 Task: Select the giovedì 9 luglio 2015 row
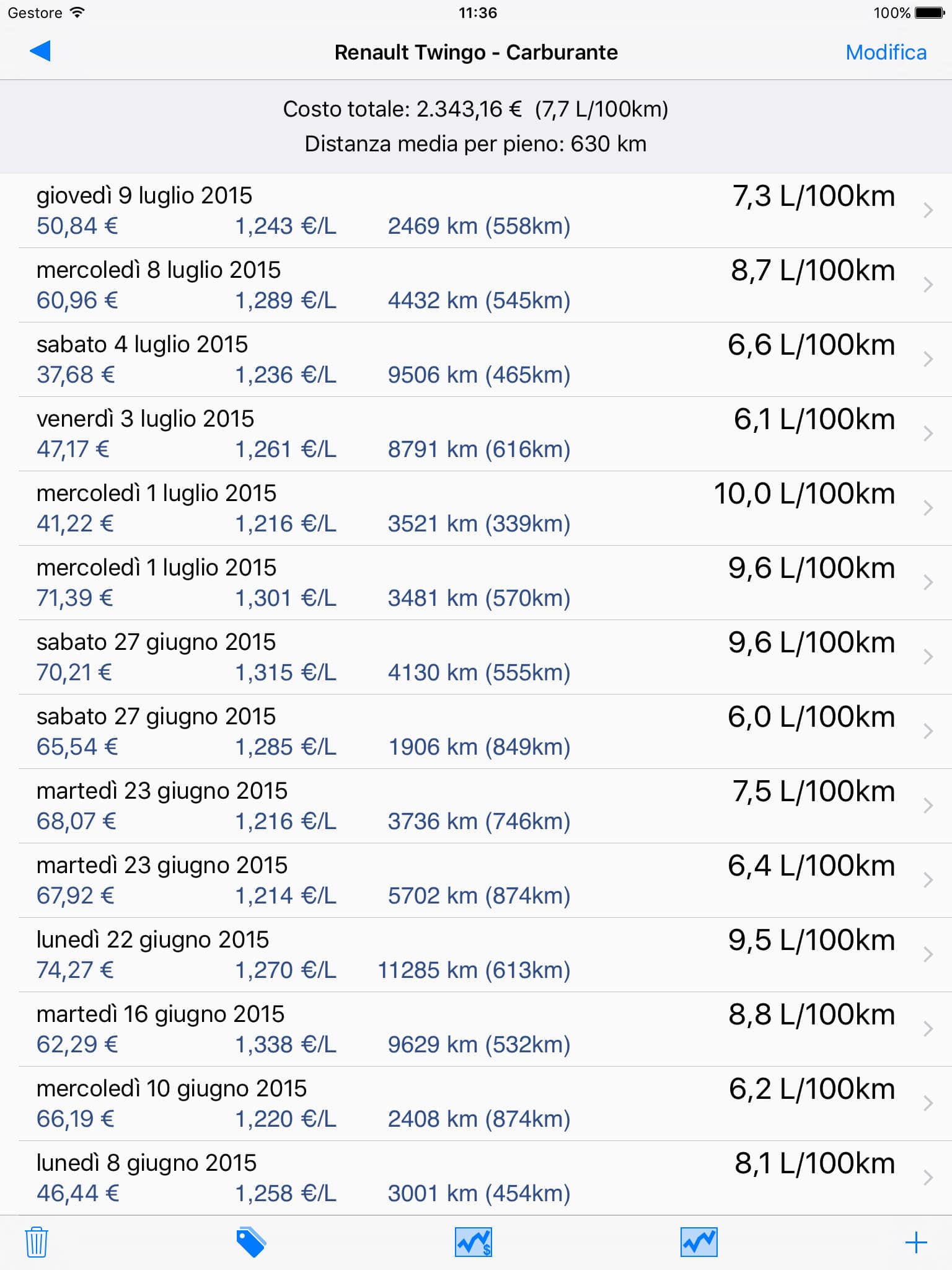tap(476, 211)
